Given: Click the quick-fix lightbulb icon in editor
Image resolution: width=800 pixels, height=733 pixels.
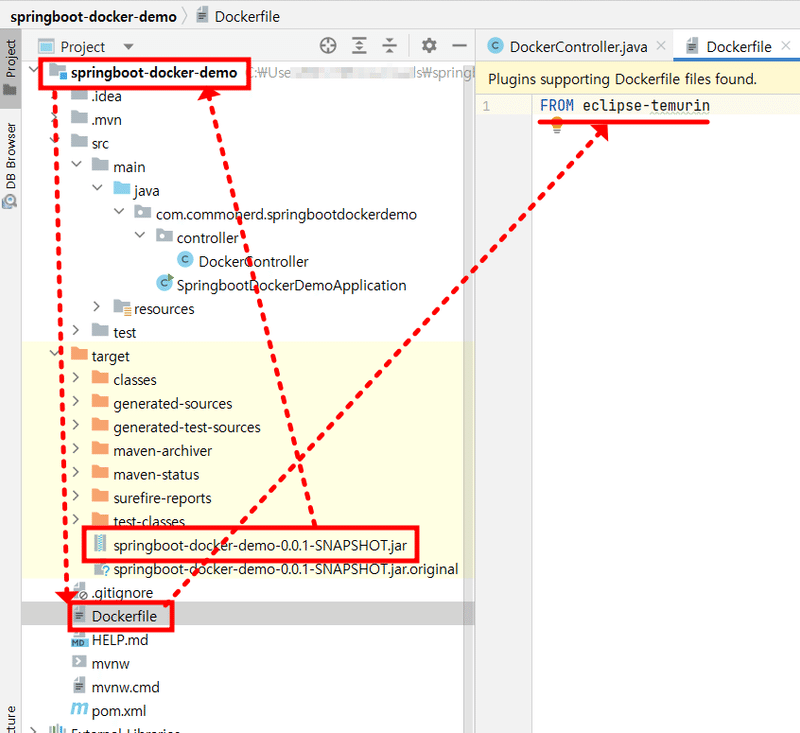Looking at the screenshot, I should (557, 125).
